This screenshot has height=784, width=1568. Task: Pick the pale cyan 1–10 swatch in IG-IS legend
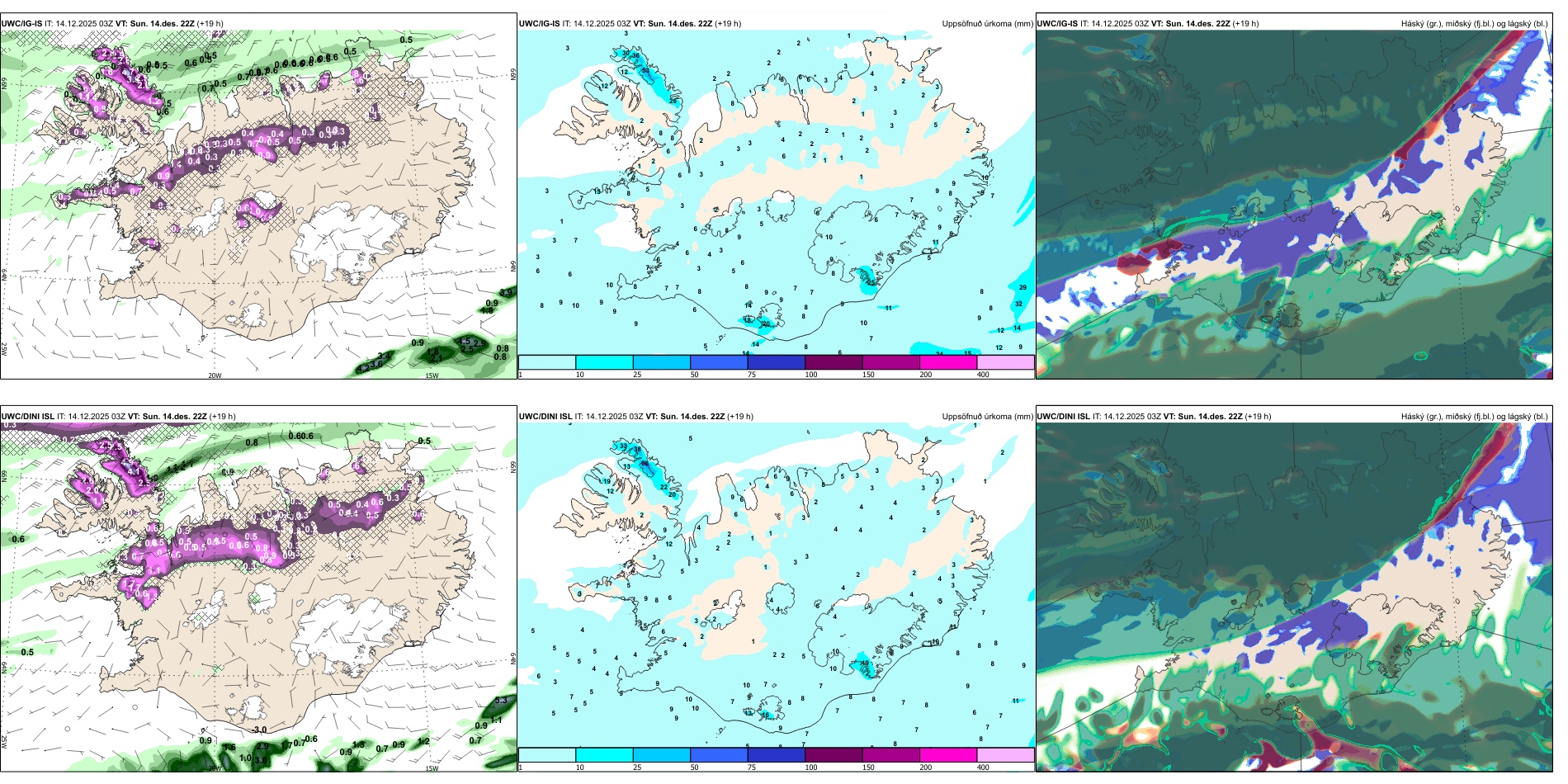(x=547, y=362)
